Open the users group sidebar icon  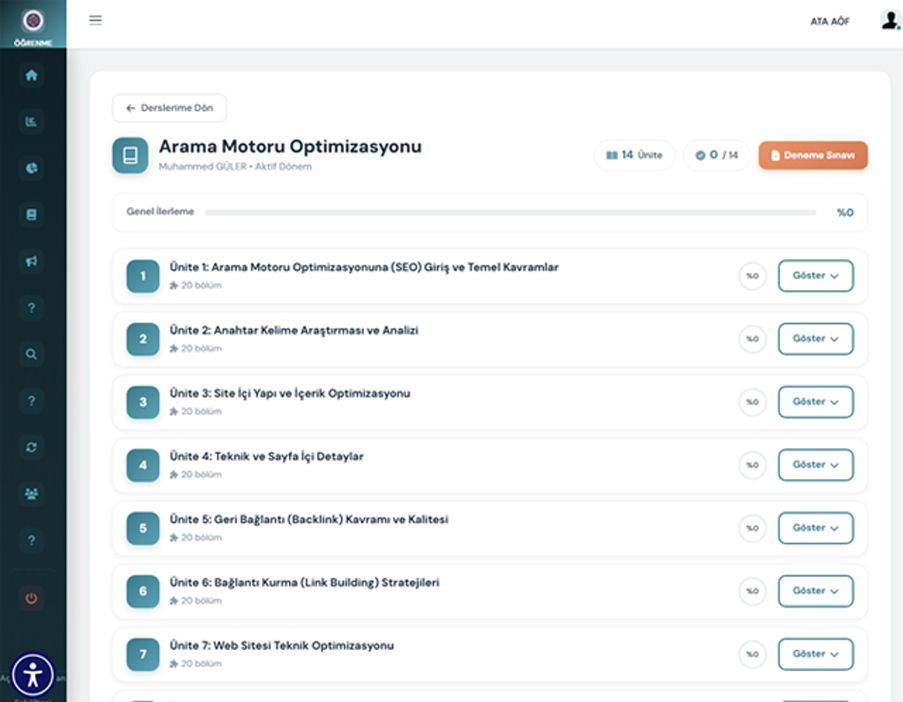point(32,493)
